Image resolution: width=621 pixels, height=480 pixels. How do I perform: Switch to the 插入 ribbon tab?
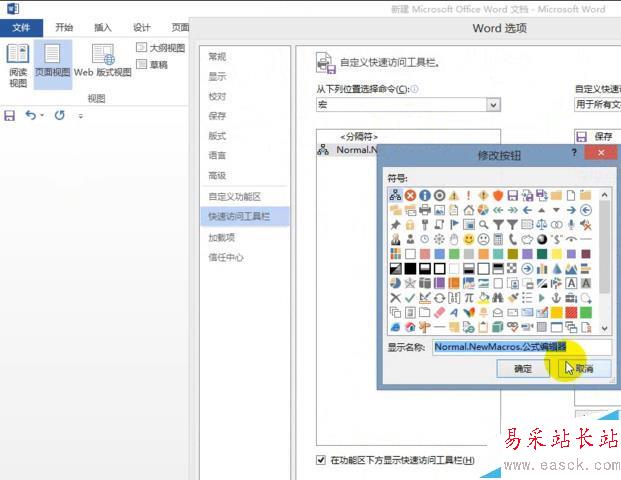tap(103, 27)
